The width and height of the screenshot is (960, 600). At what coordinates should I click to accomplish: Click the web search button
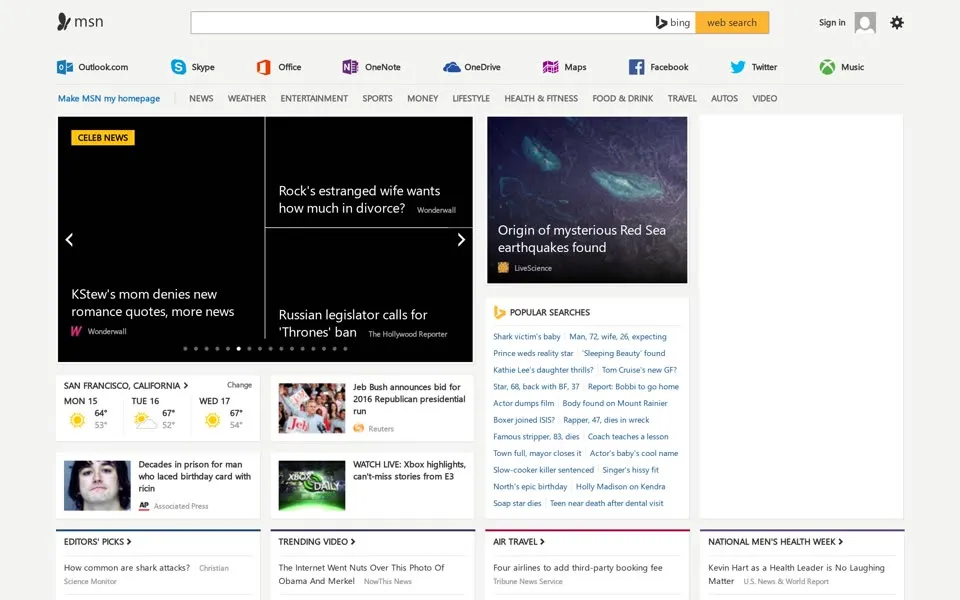pos(732,23)
